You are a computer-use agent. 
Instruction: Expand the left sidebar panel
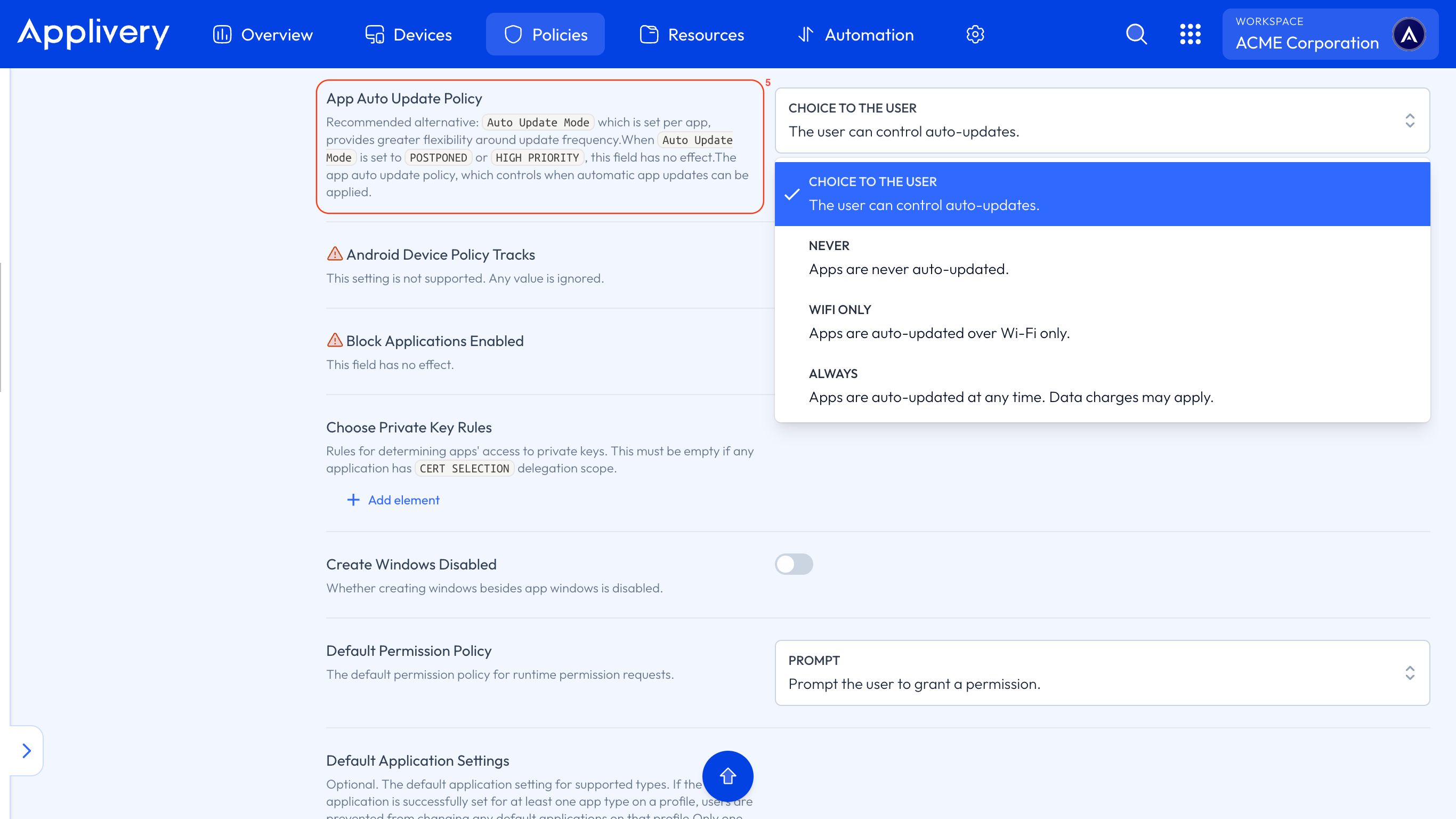(26, 750)
